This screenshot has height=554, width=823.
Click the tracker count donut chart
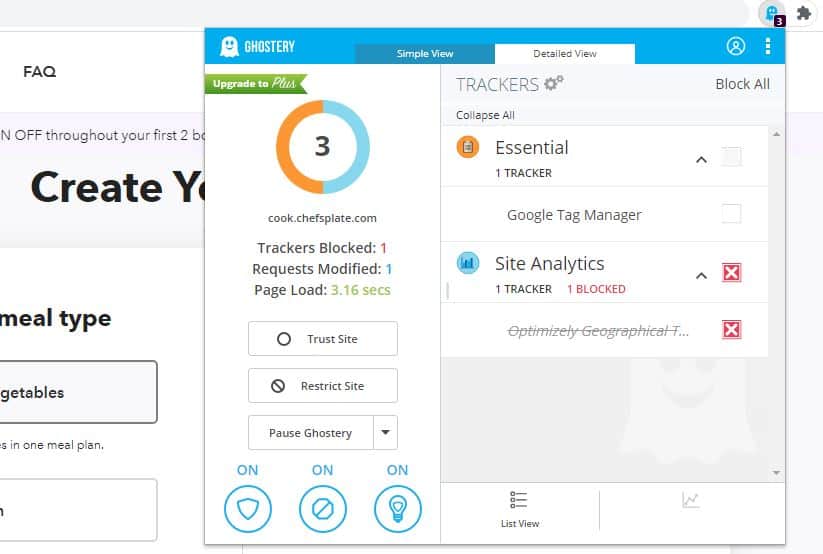(x=323, y=147)
